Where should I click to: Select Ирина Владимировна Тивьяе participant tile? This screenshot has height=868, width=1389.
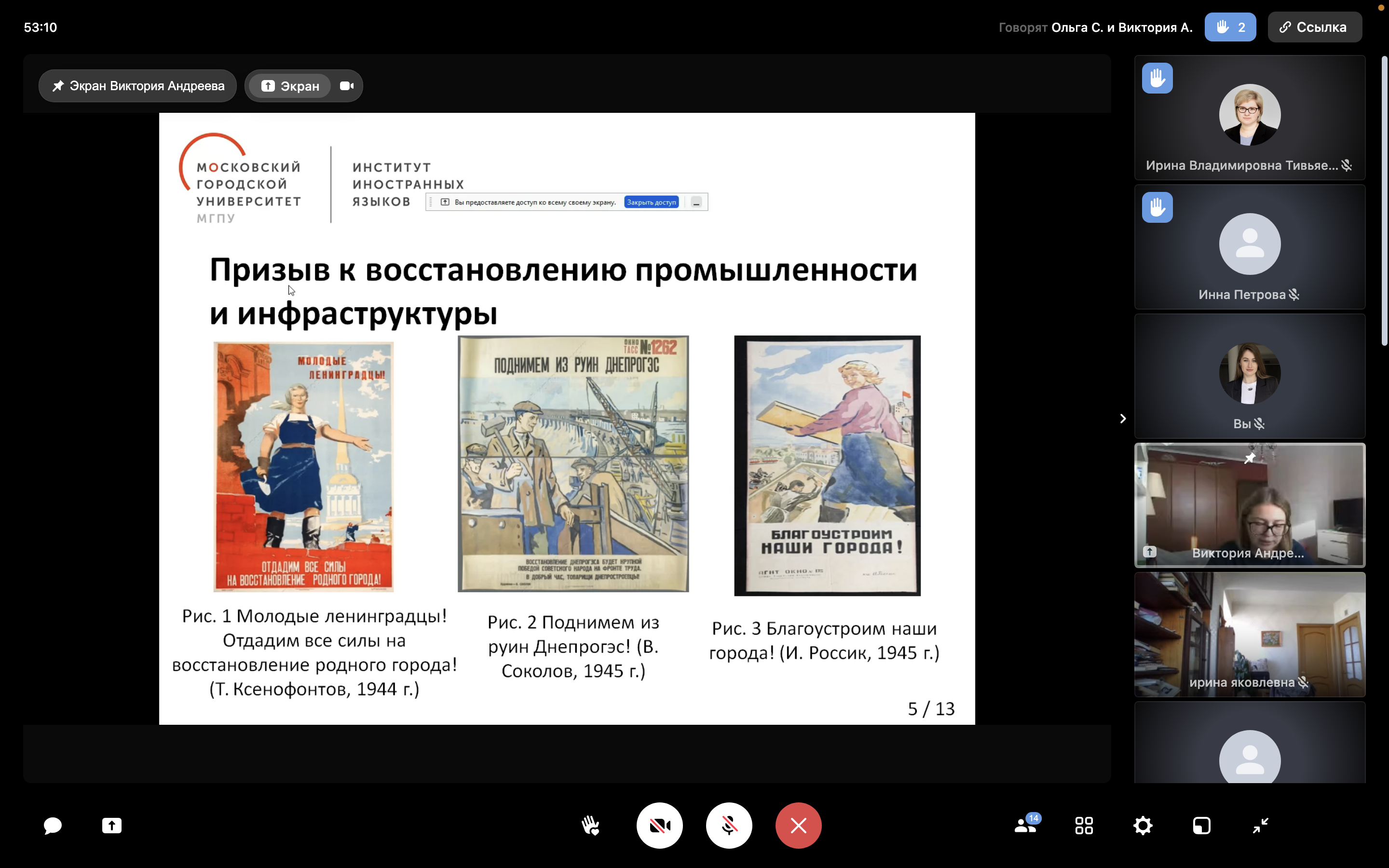pos(1250,118)
